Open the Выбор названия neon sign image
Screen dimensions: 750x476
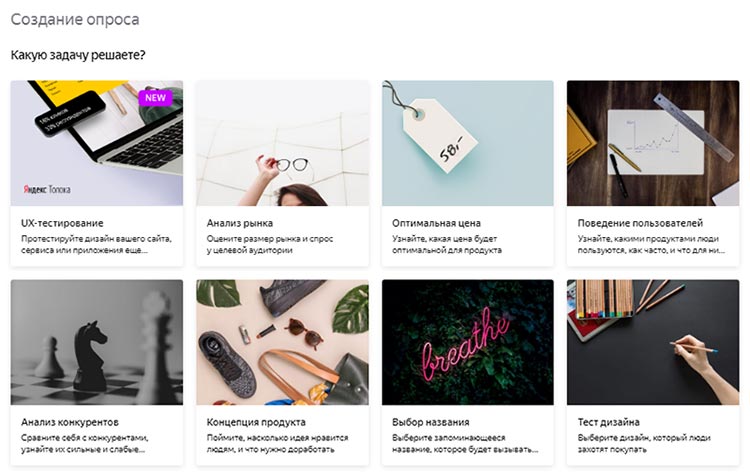point(467,342)
